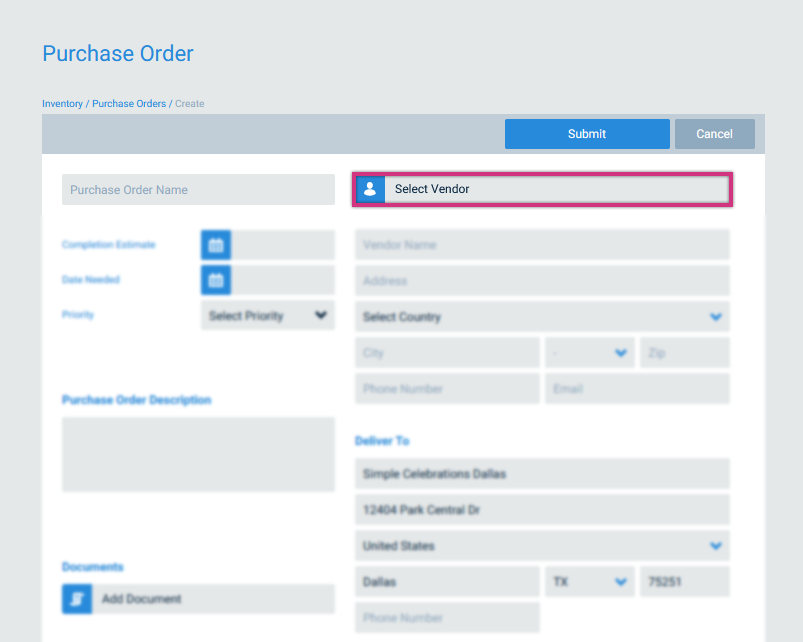The width and height of the screenshot is (803, 642).
Task: Open the Completion Estimate calendar picker
Action: pos(215,244)
